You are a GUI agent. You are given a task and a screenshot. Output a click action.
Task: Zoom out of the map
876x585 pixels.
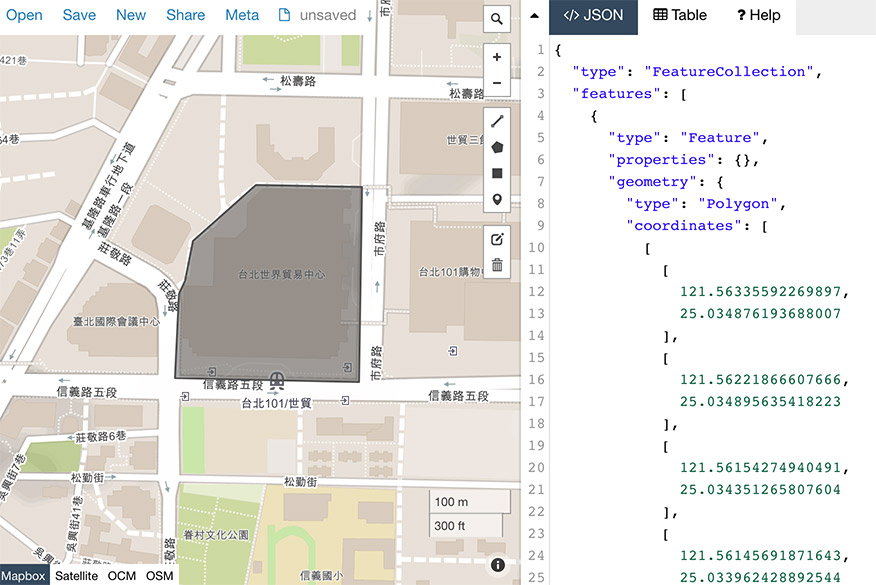click(x=496, y=84)
